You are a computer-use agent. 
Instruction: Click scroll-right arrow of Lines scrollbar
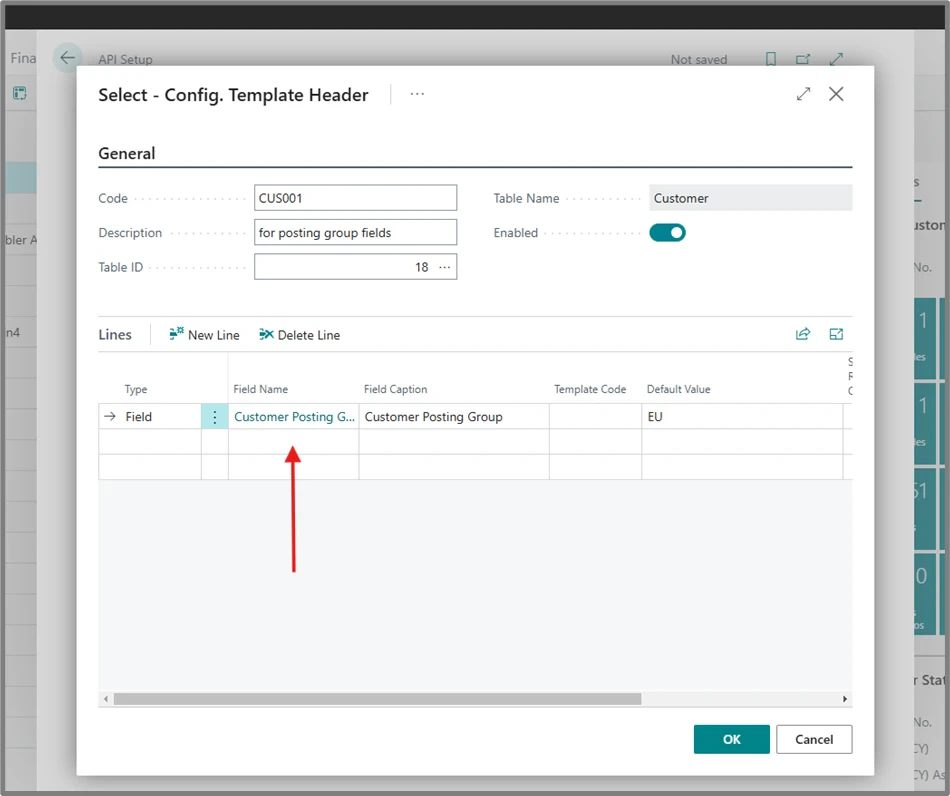[x=845, y=699]
